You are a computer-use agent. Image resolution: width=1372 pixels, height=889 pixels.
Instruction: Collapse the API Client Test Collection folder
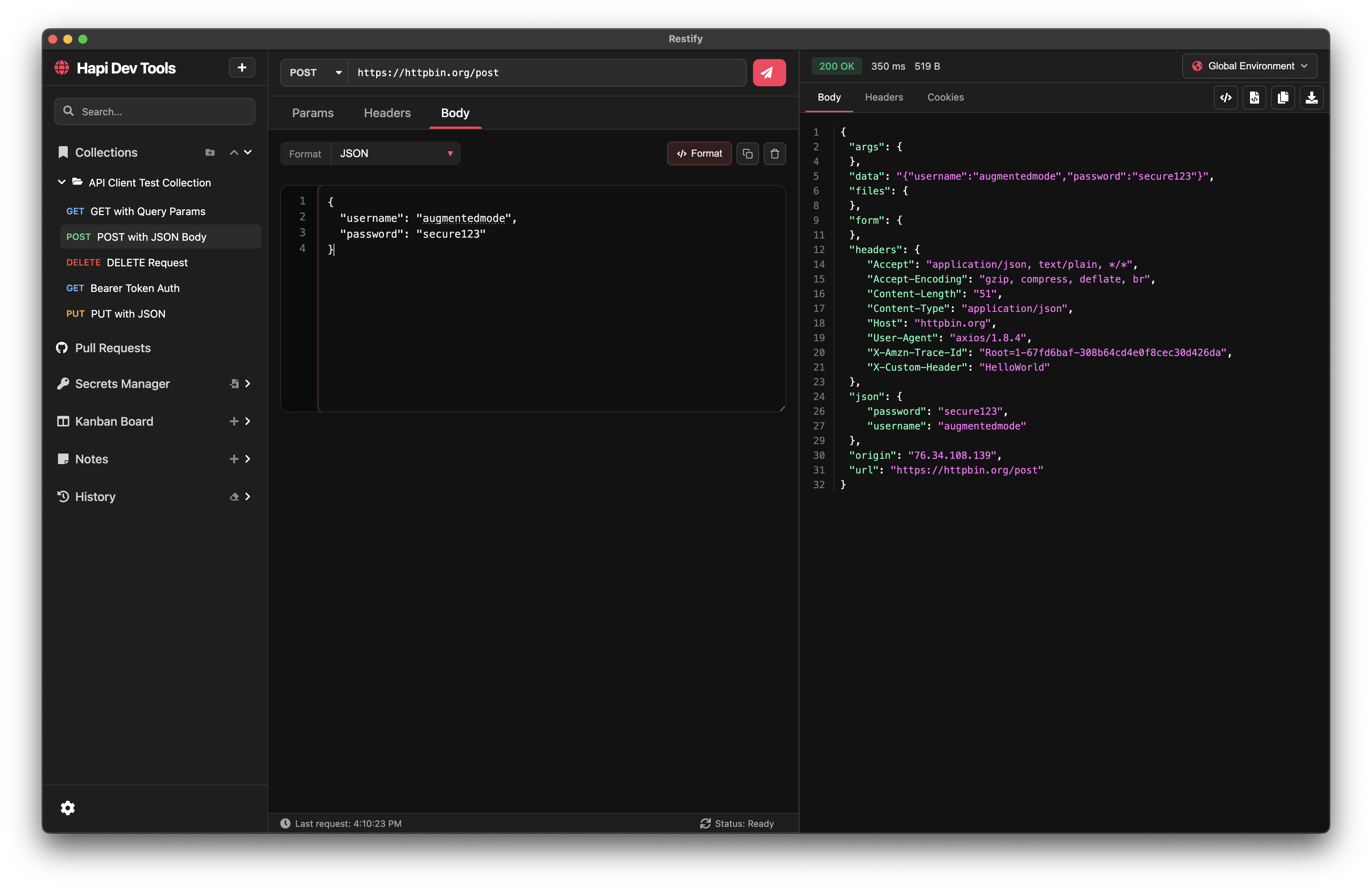62,182
